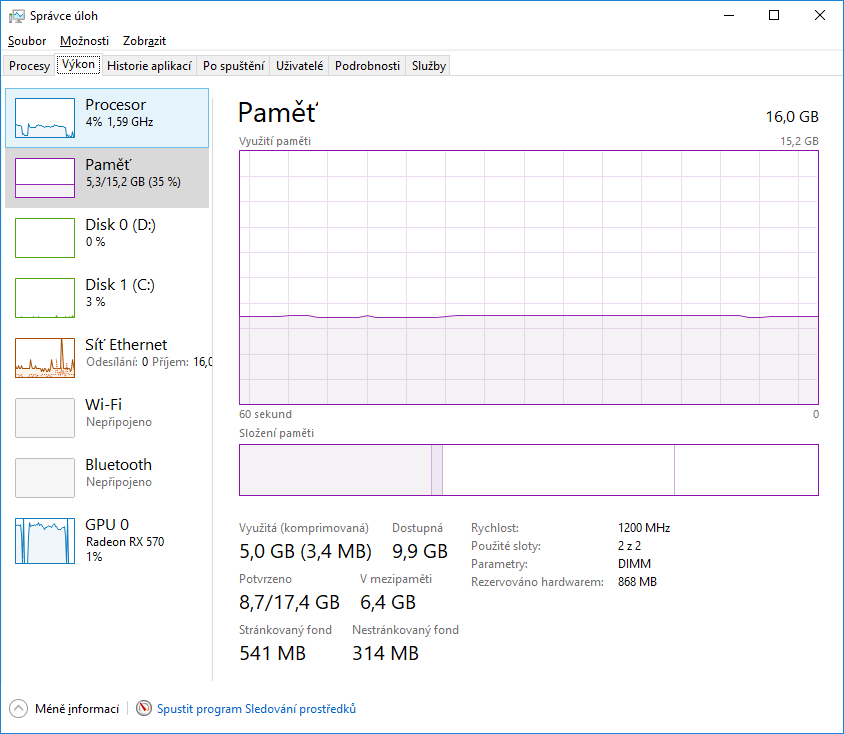Open the GPU 0 Radeon RX 570 graph icon
844x734 pixels.
tap(45, 541)
